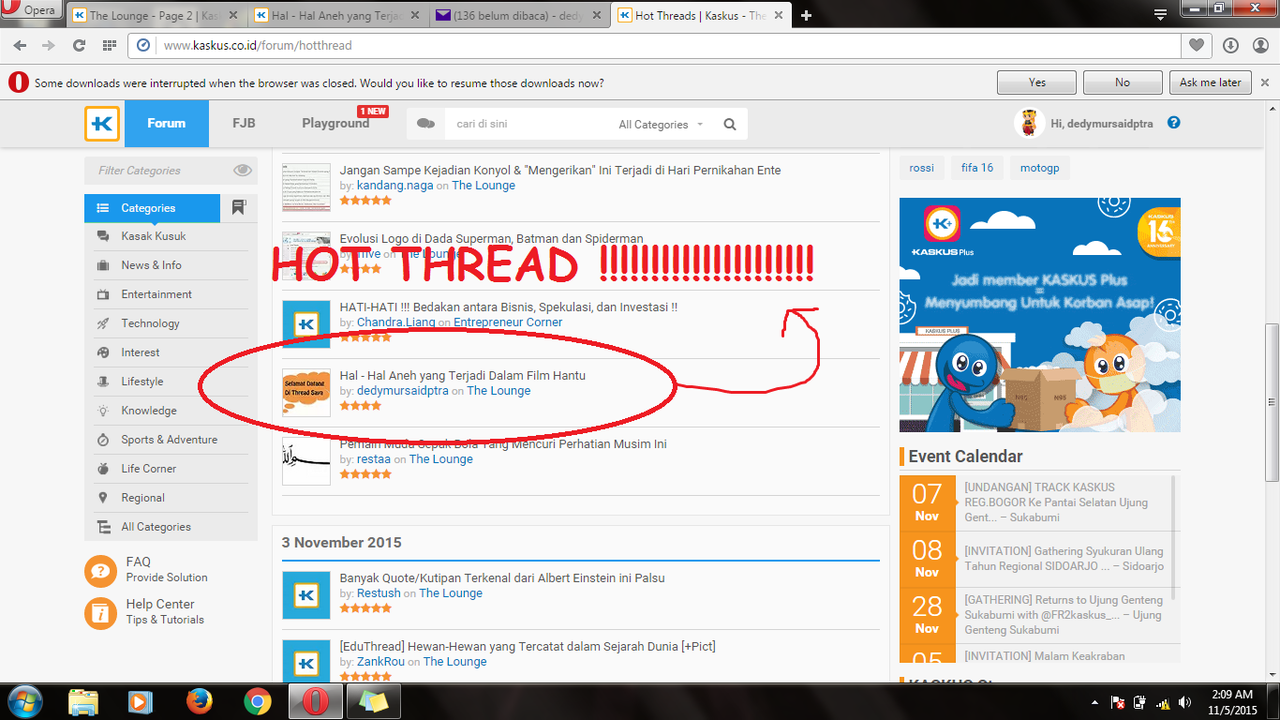Viewport: 1280px width, 720px height.
Task: Open the Playground navigation tab
Action: pos(336,123)
